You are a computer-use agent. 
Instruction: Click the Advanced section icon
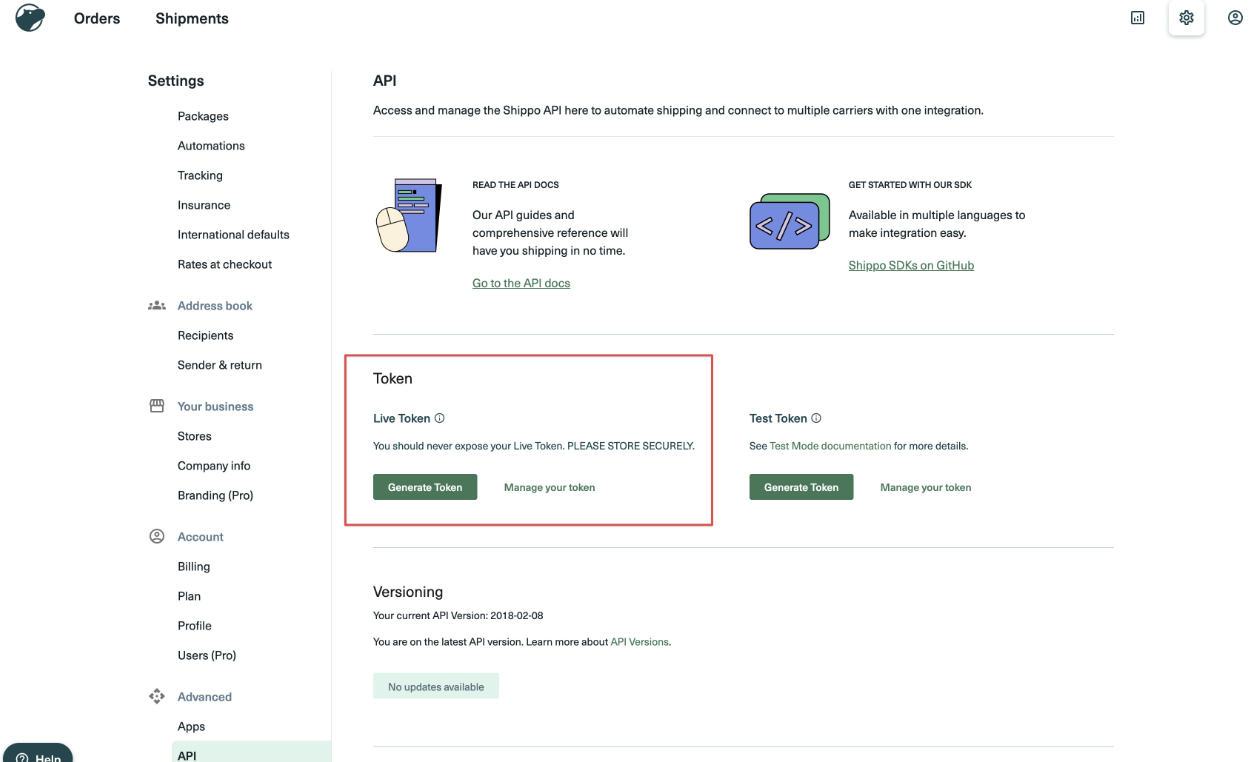click(x=157, y=697)
